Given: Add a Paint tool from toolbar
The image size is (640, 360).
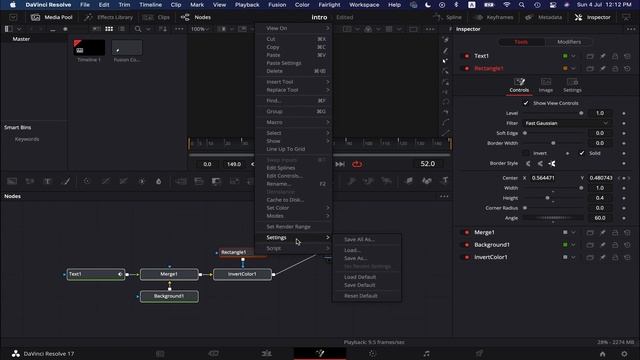Looking at the screenshot, I should (x=66, y=181).
